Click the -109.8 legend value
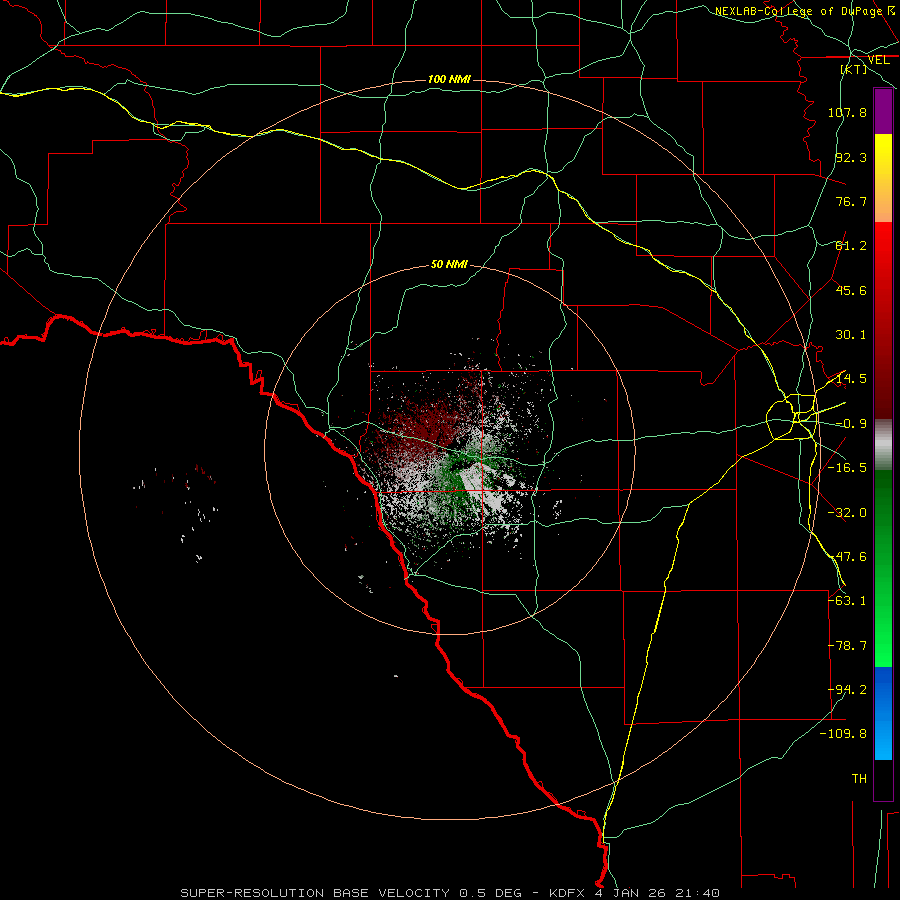This screenshot has width=900, height=900. point(843,734)
